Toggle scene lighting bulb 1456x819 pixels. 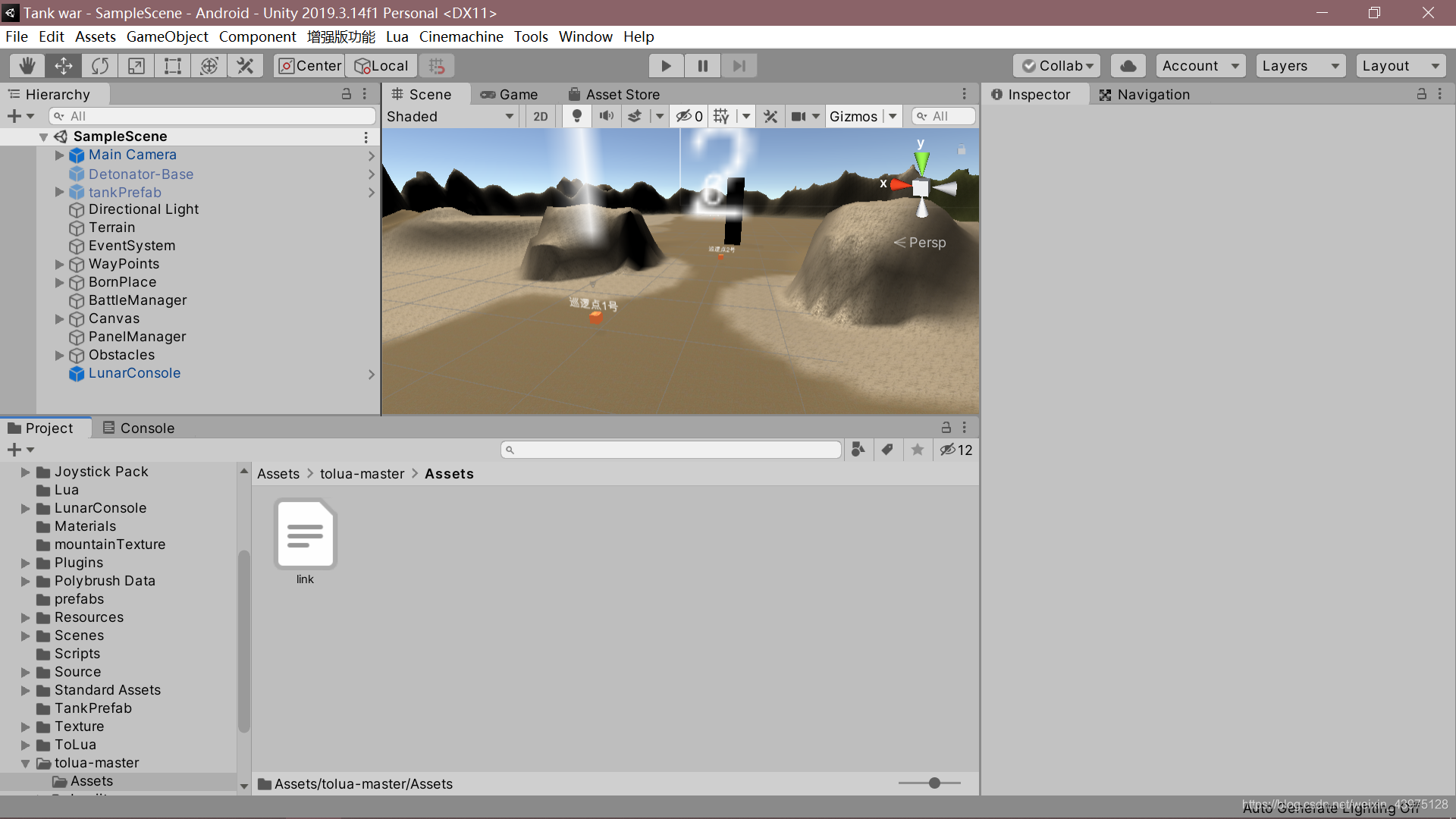pyautogui.click(x=577, y=116)
